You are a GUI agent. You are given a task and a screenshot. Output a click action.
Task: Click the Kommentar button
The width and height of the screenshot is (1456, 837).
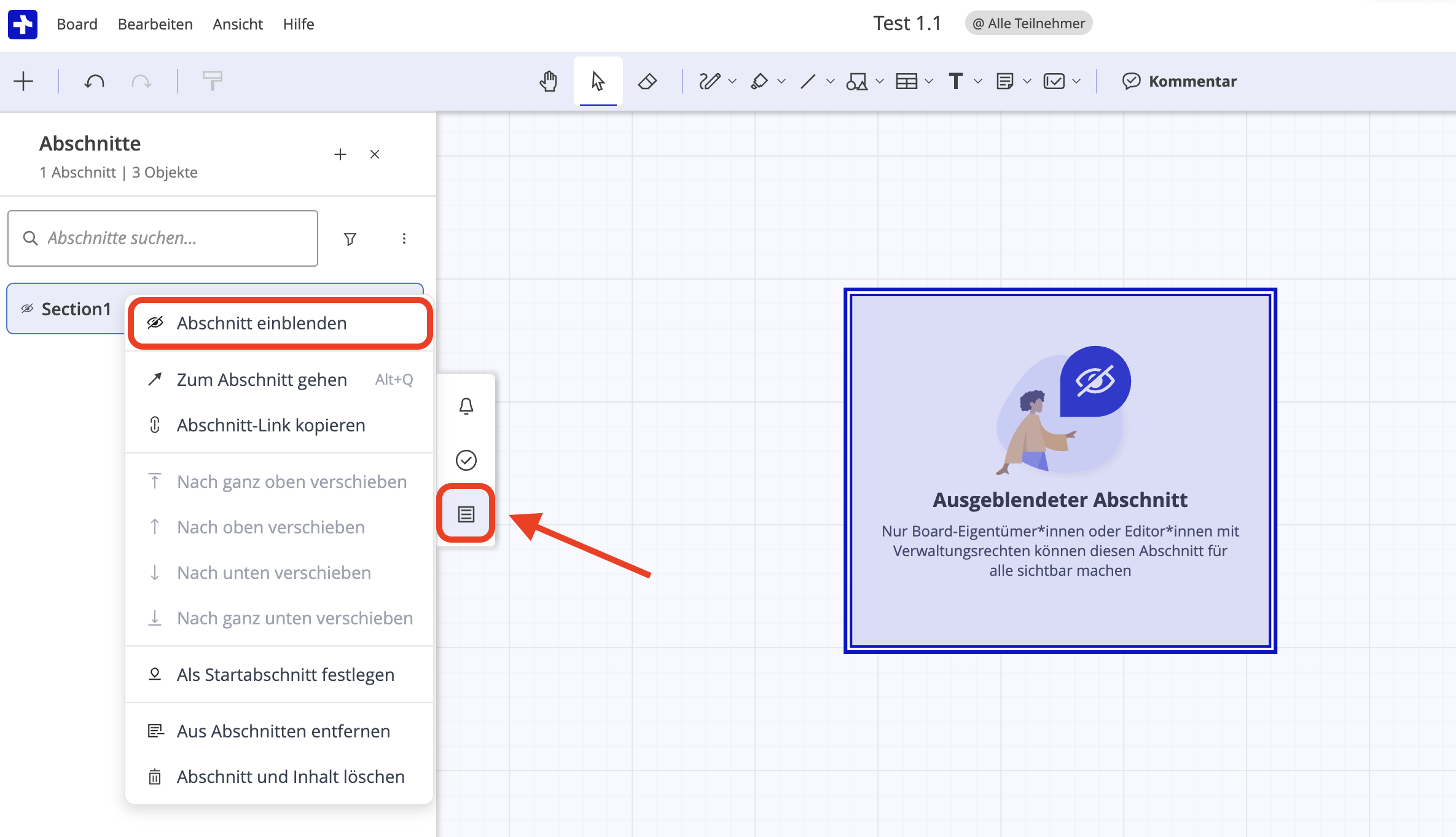pos(1179,81)
